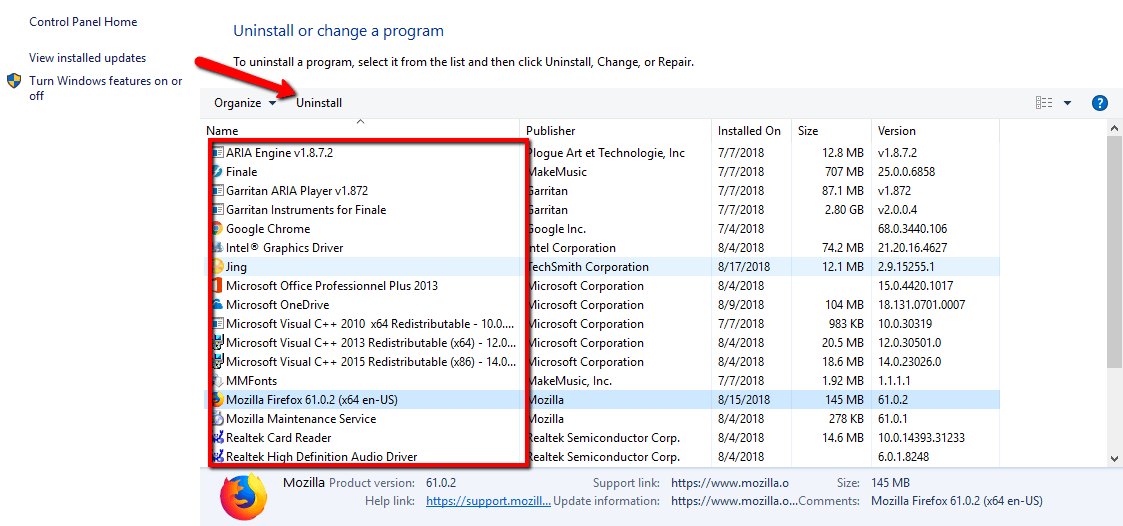Open Turn Windows features on or off
The width and height of the screenshot is (1123, 526).
point(105,88)
